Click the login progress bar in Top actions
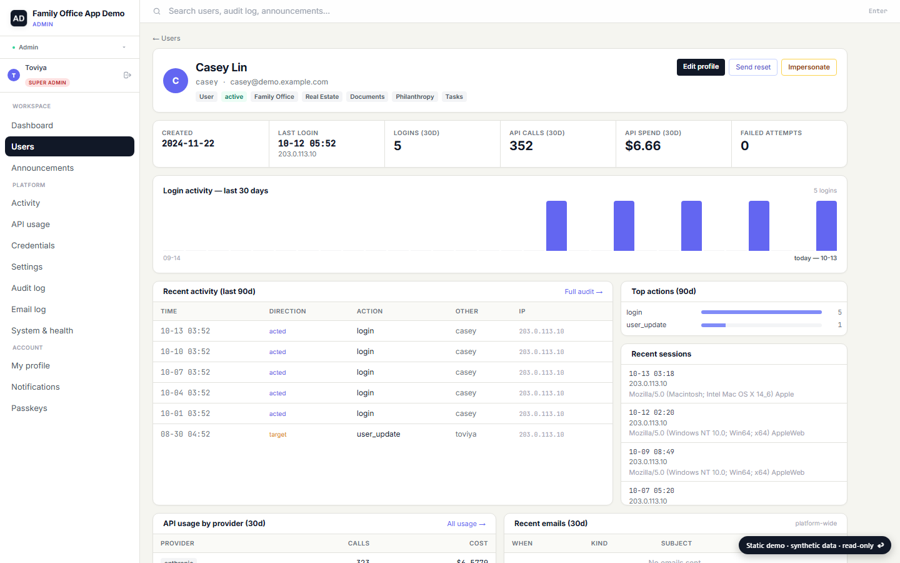The image size is (900, 563). (x=761, y=312)
